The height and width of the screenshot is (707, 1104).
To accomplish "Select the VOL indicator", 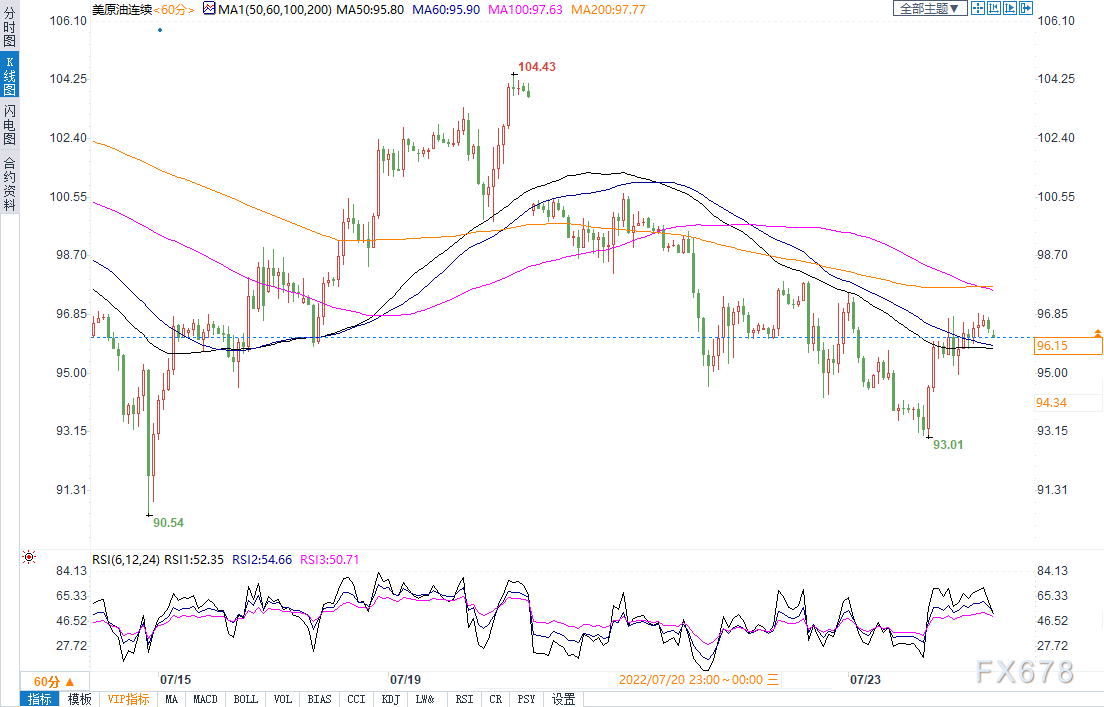I will point(283,699).
